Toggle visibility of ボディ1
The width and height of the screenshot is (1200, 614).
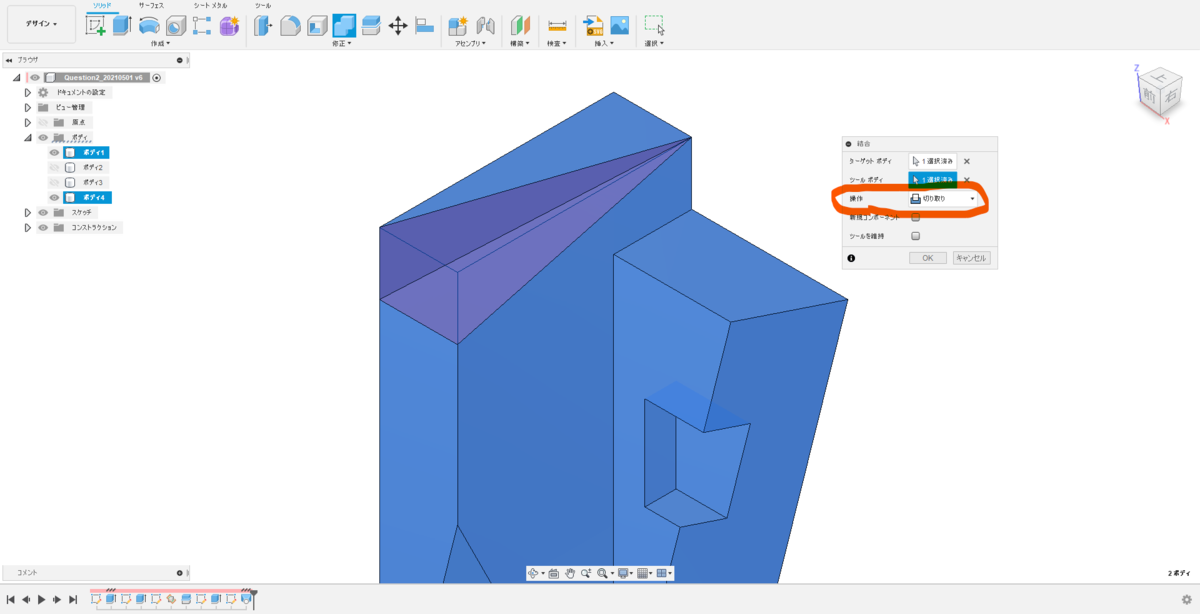(x=55, y=153)
